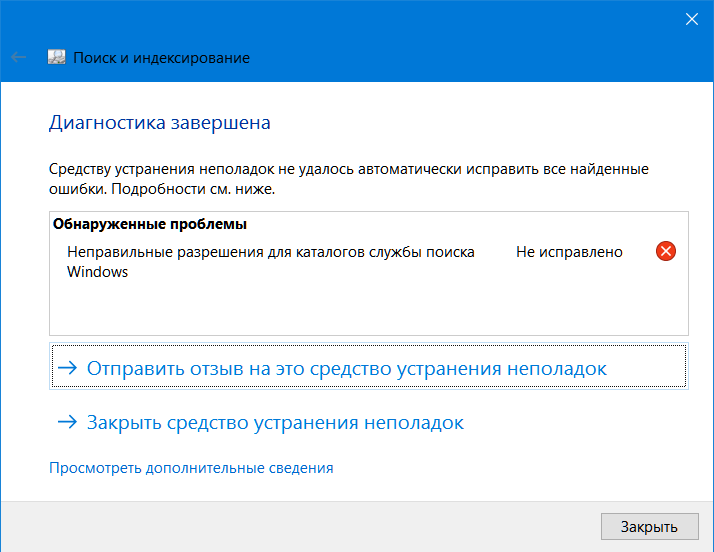Viewport: 714px width, 552px height.
Task: Click the back arrow in the header
Action: click(x=18, y=58)
